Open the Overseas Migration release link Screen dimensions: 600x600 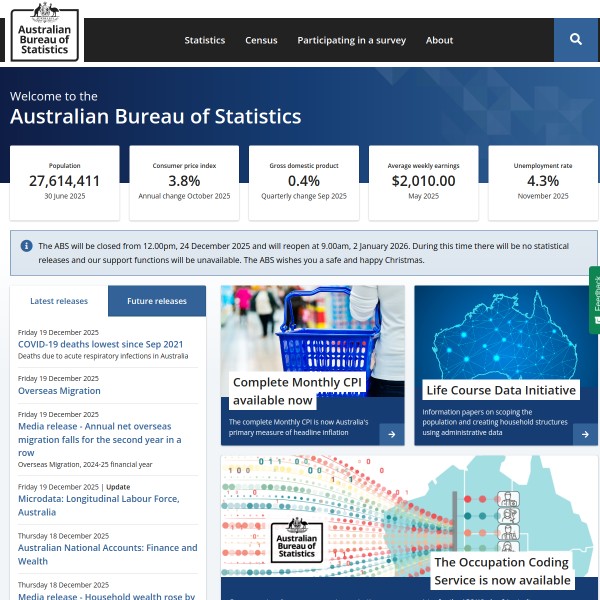pos(59,391)
